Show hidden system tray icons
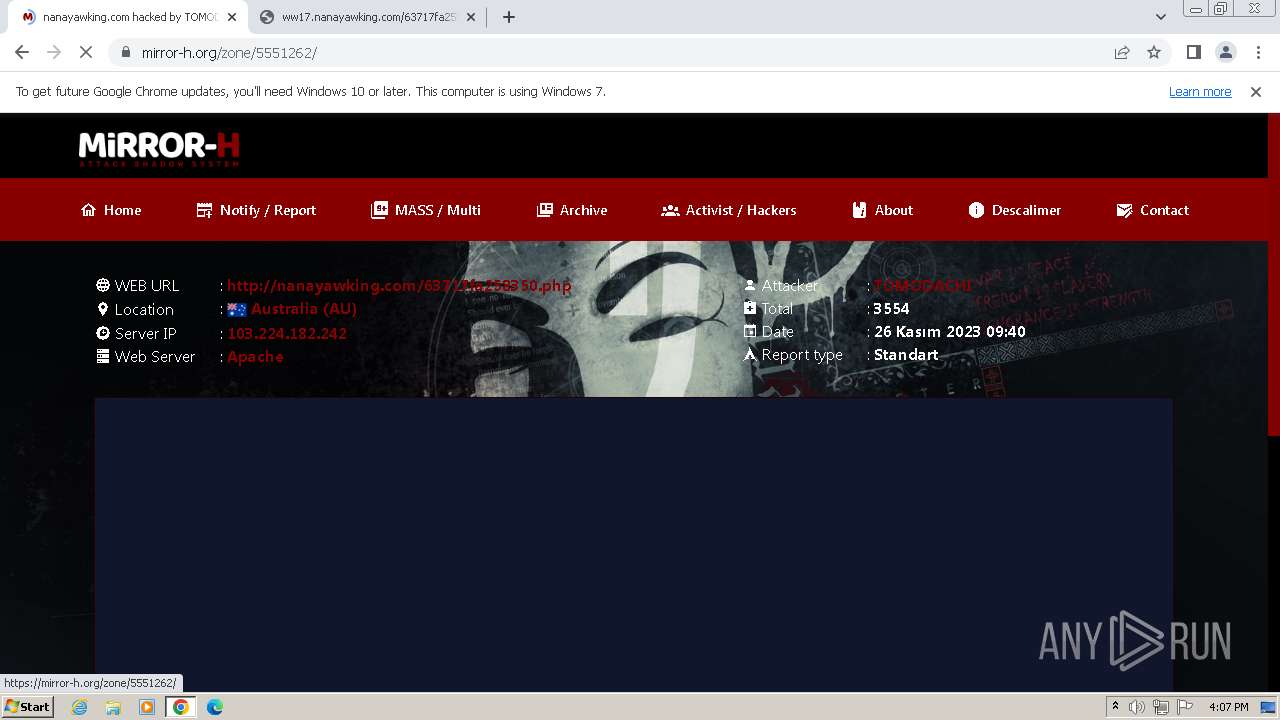The image size is (1280, 720). (1115, 707)
